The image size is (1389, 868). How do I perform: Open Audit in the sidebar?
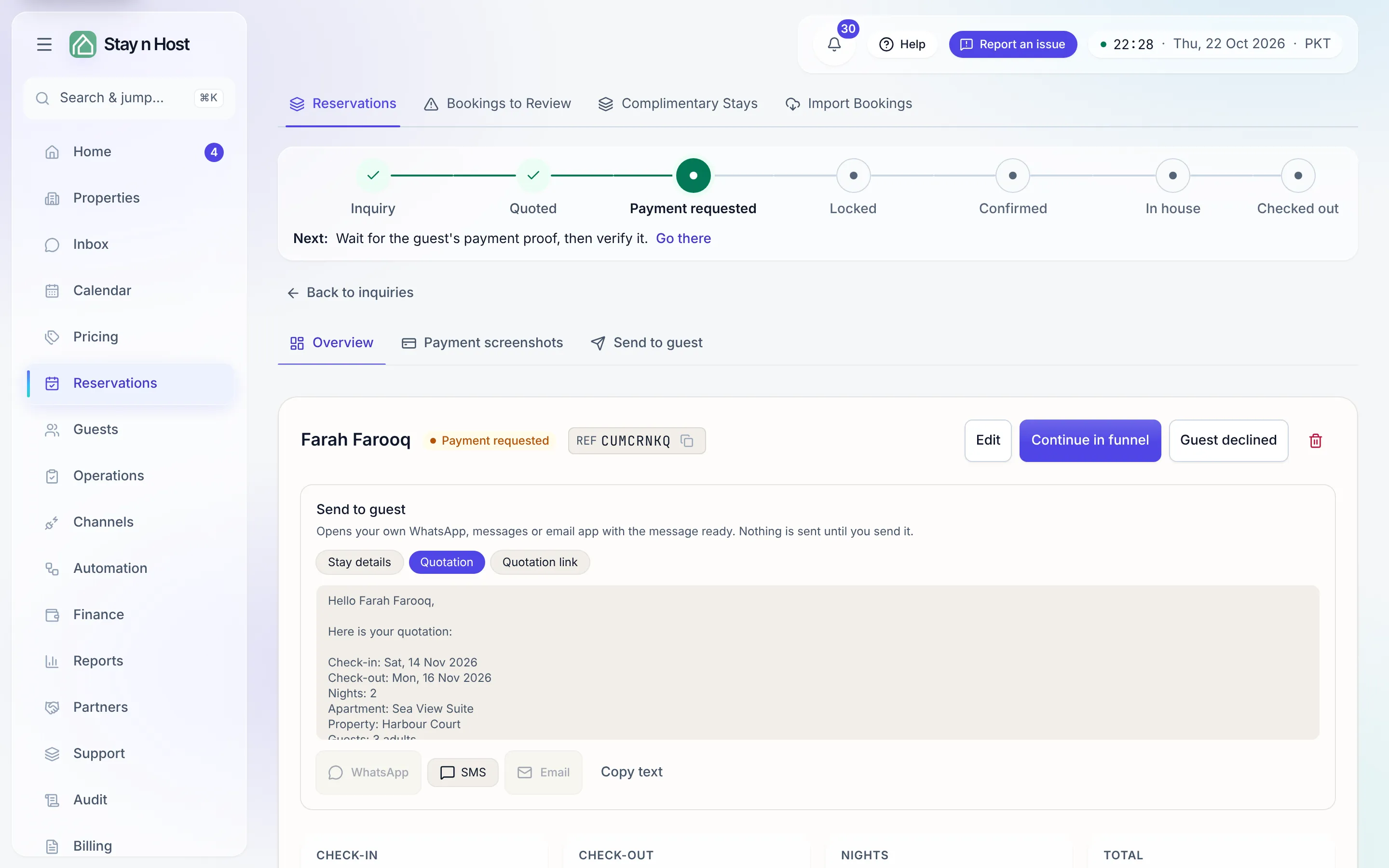click(x=129, y=800)
